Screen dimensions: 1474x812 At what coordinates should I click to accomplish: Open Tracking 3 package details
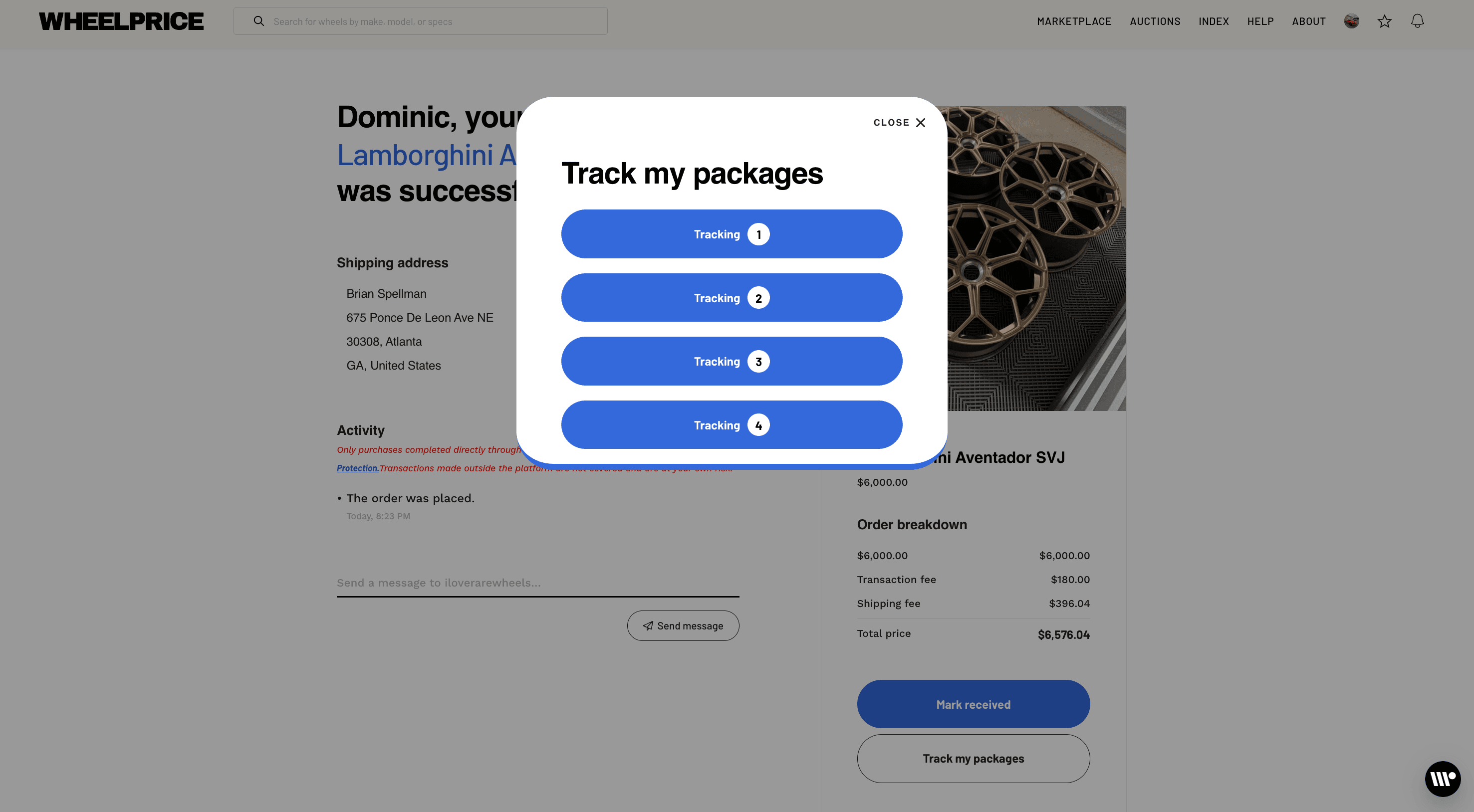[732, 361]
